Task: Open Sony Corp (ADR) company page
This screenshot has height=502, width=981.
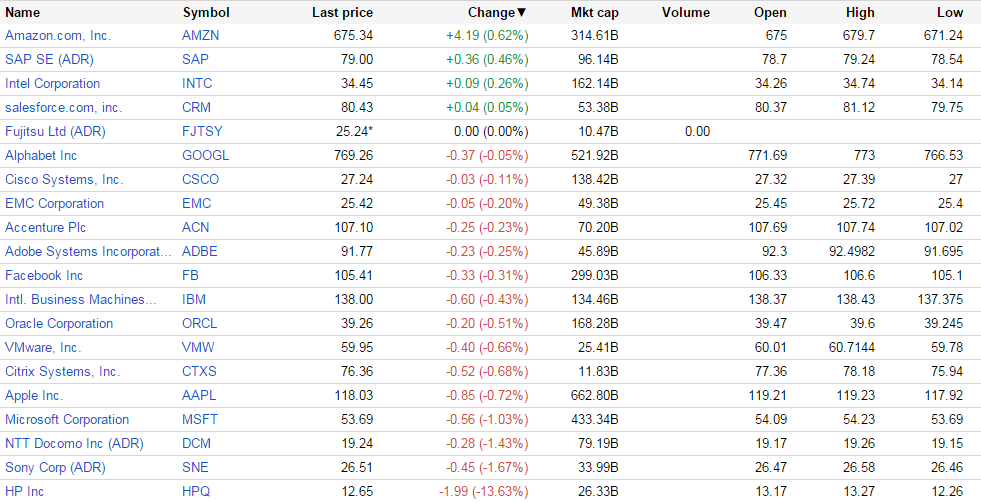Action: coord(56,467)
